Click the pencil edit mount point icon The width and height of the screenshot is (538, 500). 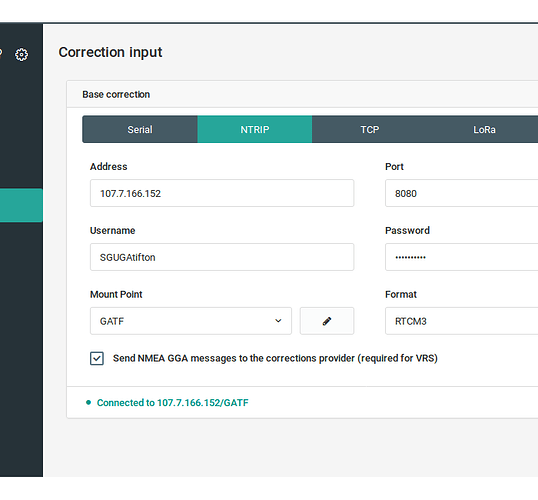[x=327, y=321]
